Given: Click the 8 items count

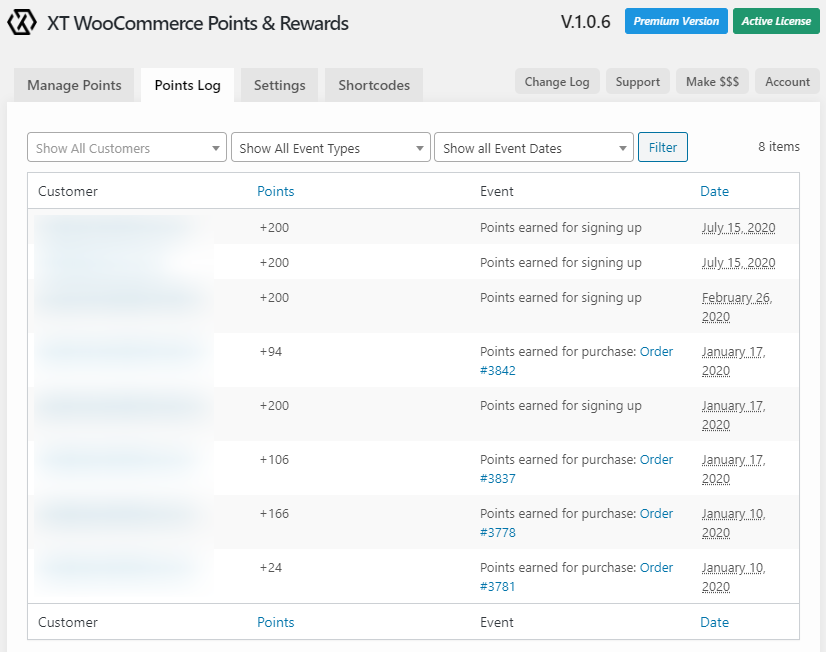Looking at the screenshot, I should click(x=779, y=146).
